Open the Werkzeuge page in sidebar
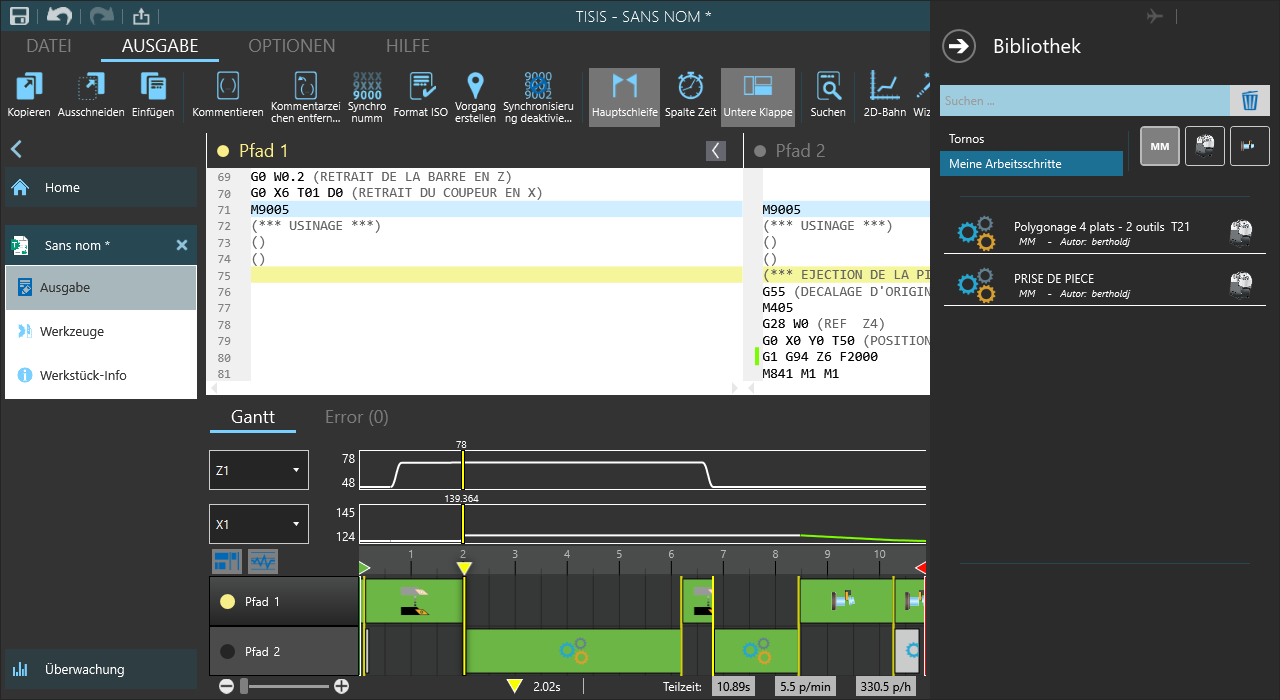This screenshot has height=700, width=1280. pos(72,332)
